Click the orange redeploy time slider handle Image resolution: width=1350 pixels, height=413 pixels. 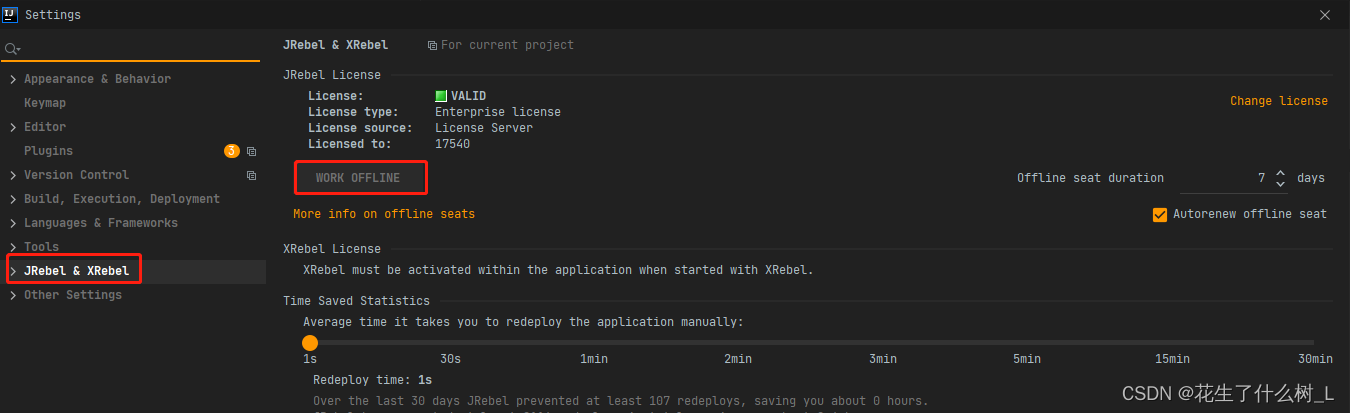310,343
